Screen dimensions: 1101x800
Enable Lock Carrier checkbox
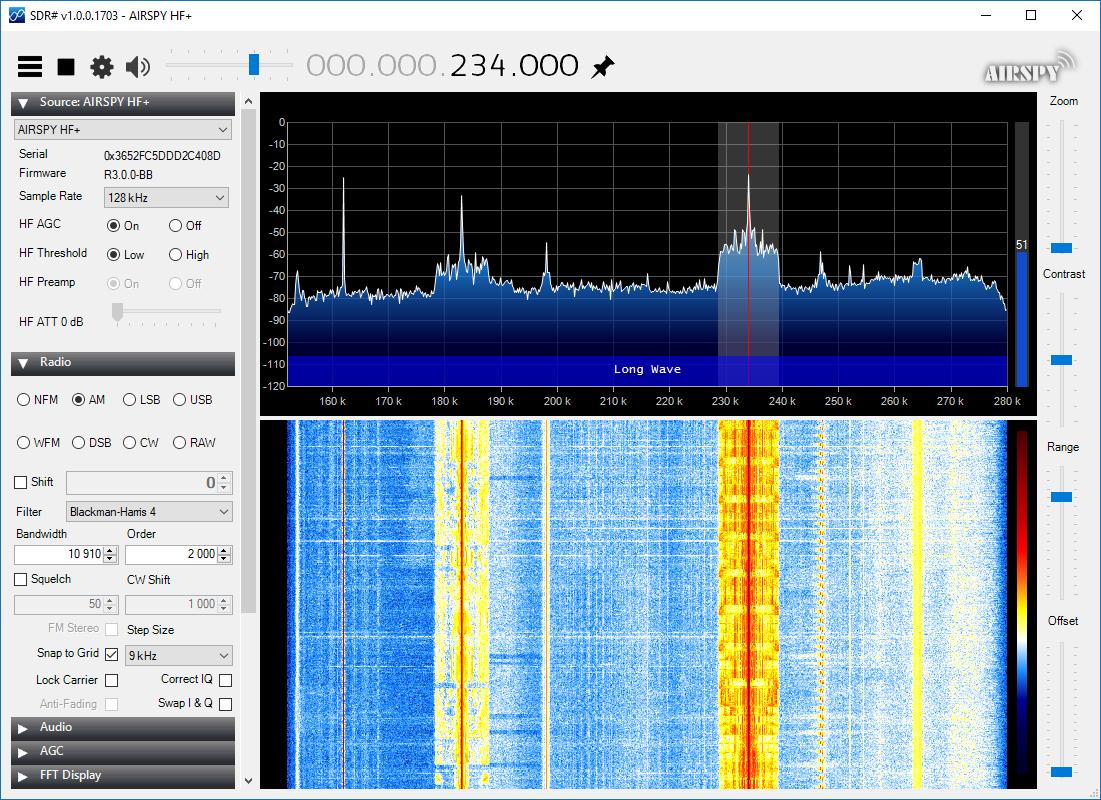click(111, 681)
